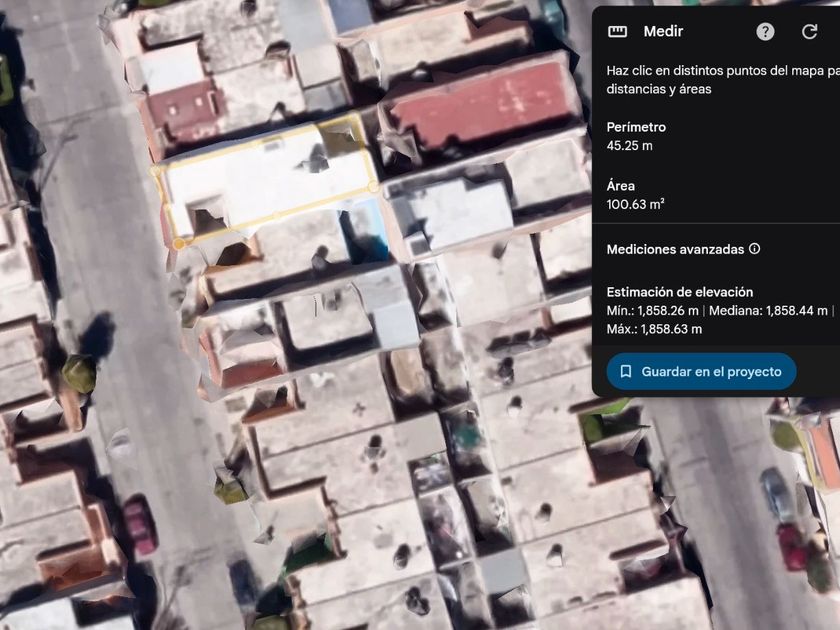Screen dimensions: 840x630
Task: Show info for Mediciones avanzadas
Action: coord(754,249)
